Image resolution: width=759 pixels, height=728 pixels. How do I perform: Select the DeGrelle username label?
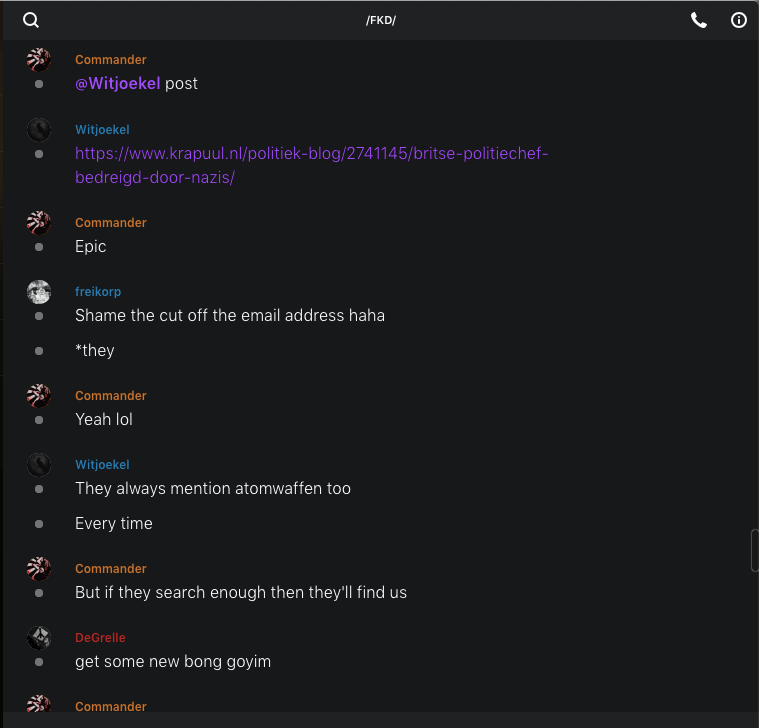100,638
